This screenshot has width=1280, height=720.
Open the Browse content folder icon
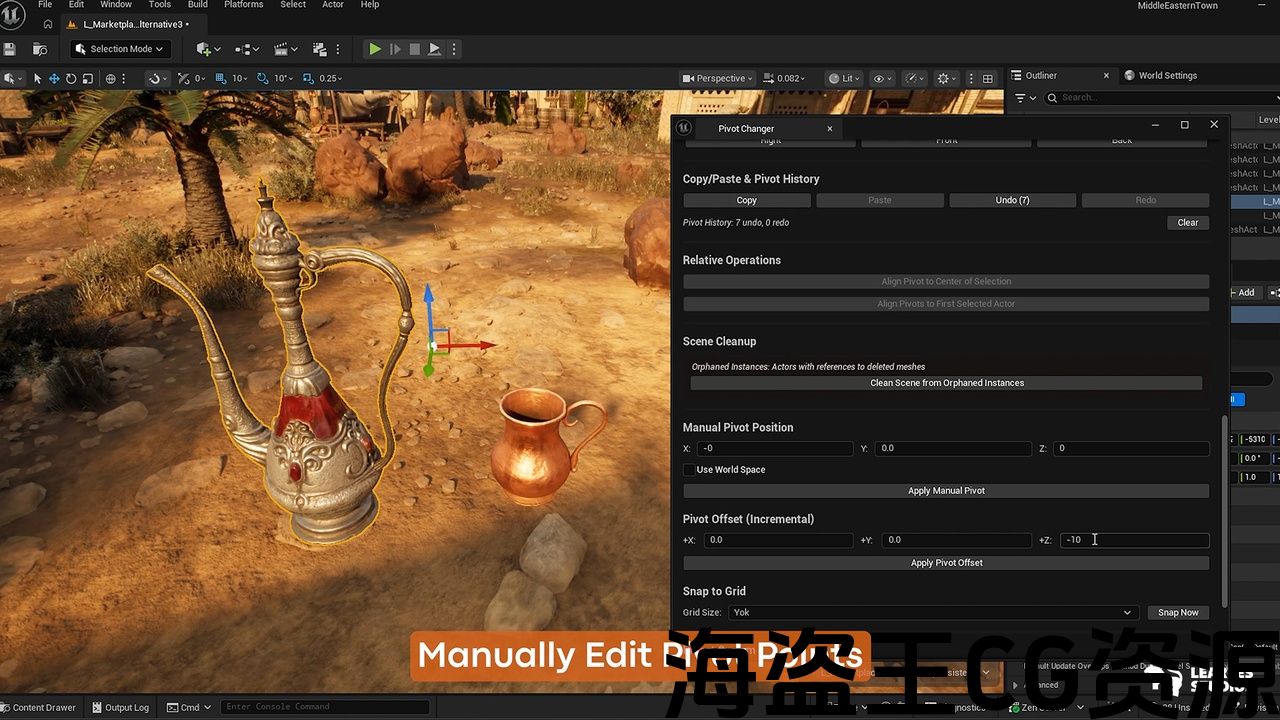pyautogui.click(x=40, y=49)
